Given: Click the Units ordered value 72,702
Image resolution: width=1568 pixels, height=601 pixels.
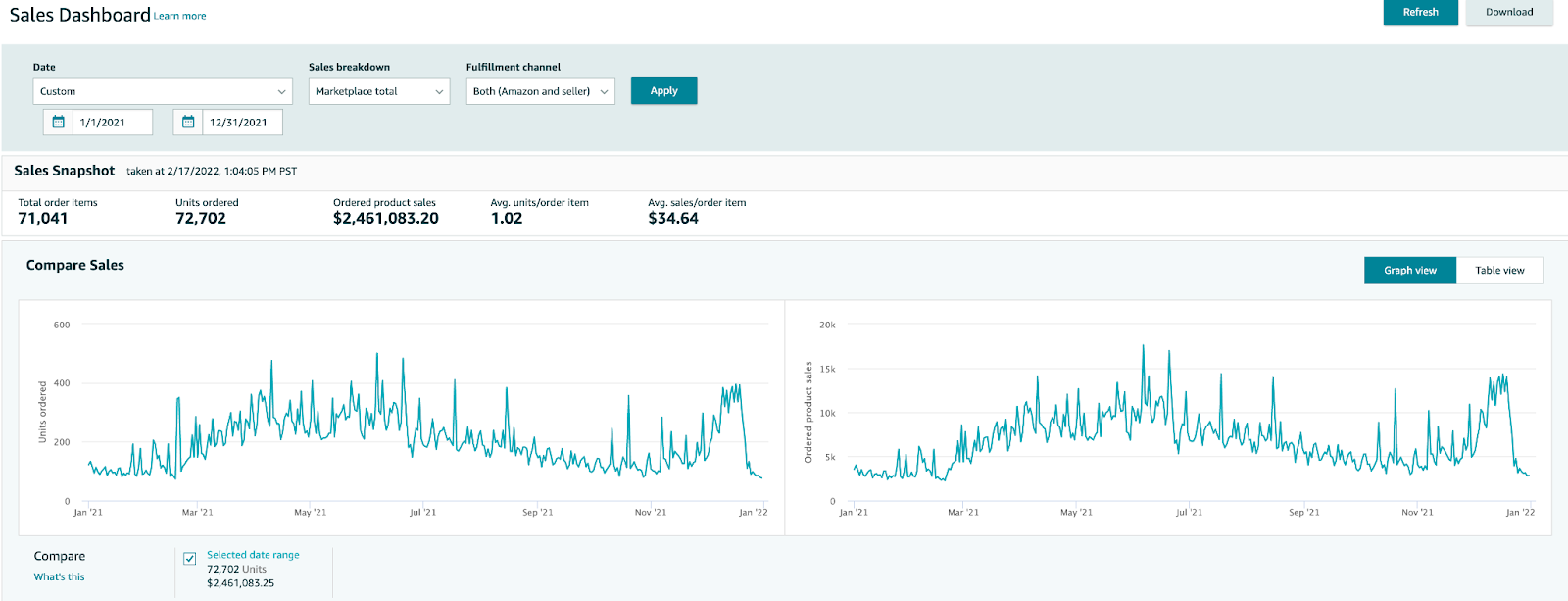Looking at the screenshot, I should coord(201,218).
